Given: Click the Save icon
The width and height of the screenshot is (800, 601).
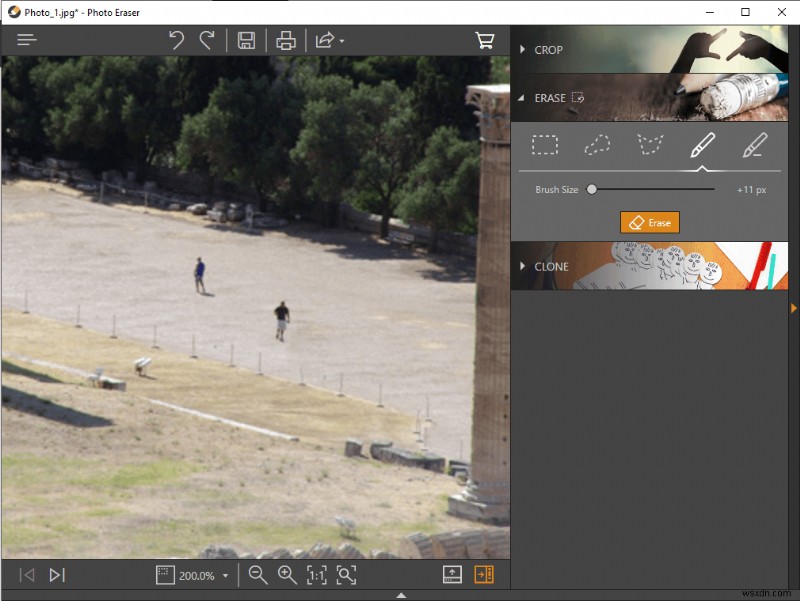Looking at the screenshot, I should click(247, 40).
